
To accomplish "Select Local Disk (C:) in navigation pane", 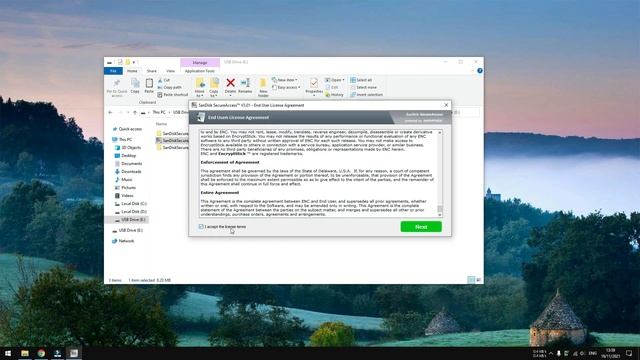I will click(x=131, y=204).
